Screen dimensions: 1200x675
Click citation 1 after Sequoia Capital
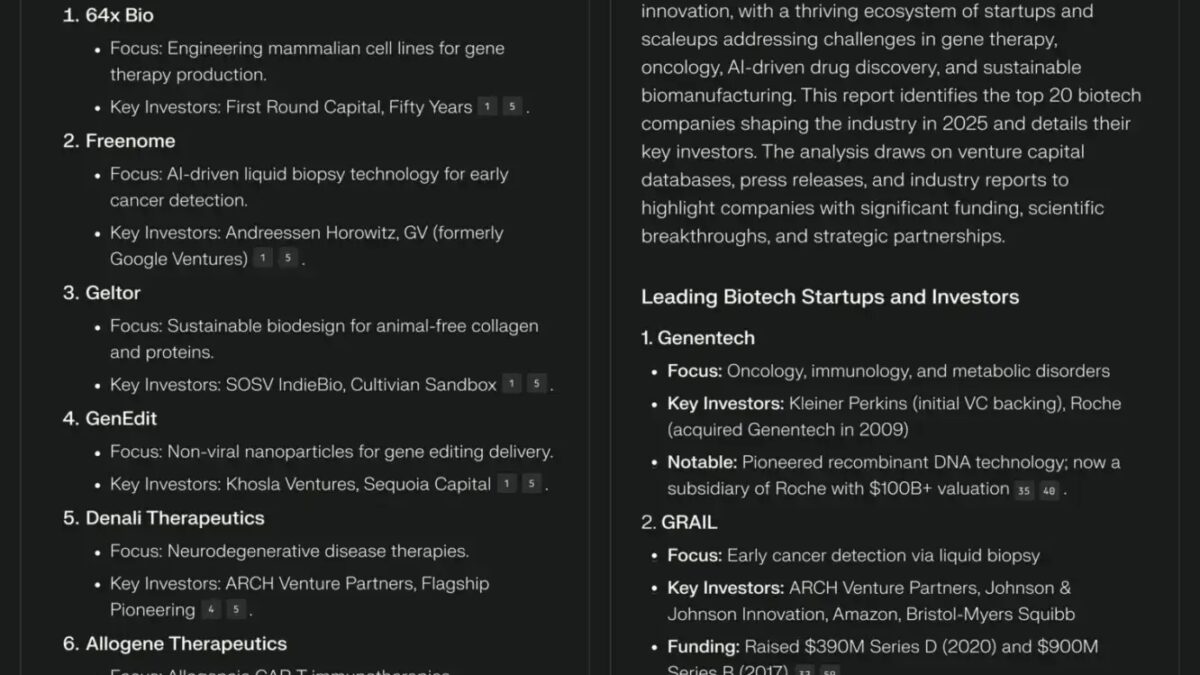506,484
